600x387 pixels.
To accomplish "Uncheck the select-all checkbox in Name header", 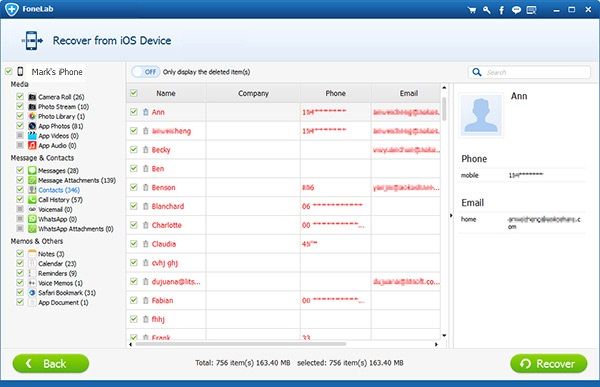I will (134, 93).
